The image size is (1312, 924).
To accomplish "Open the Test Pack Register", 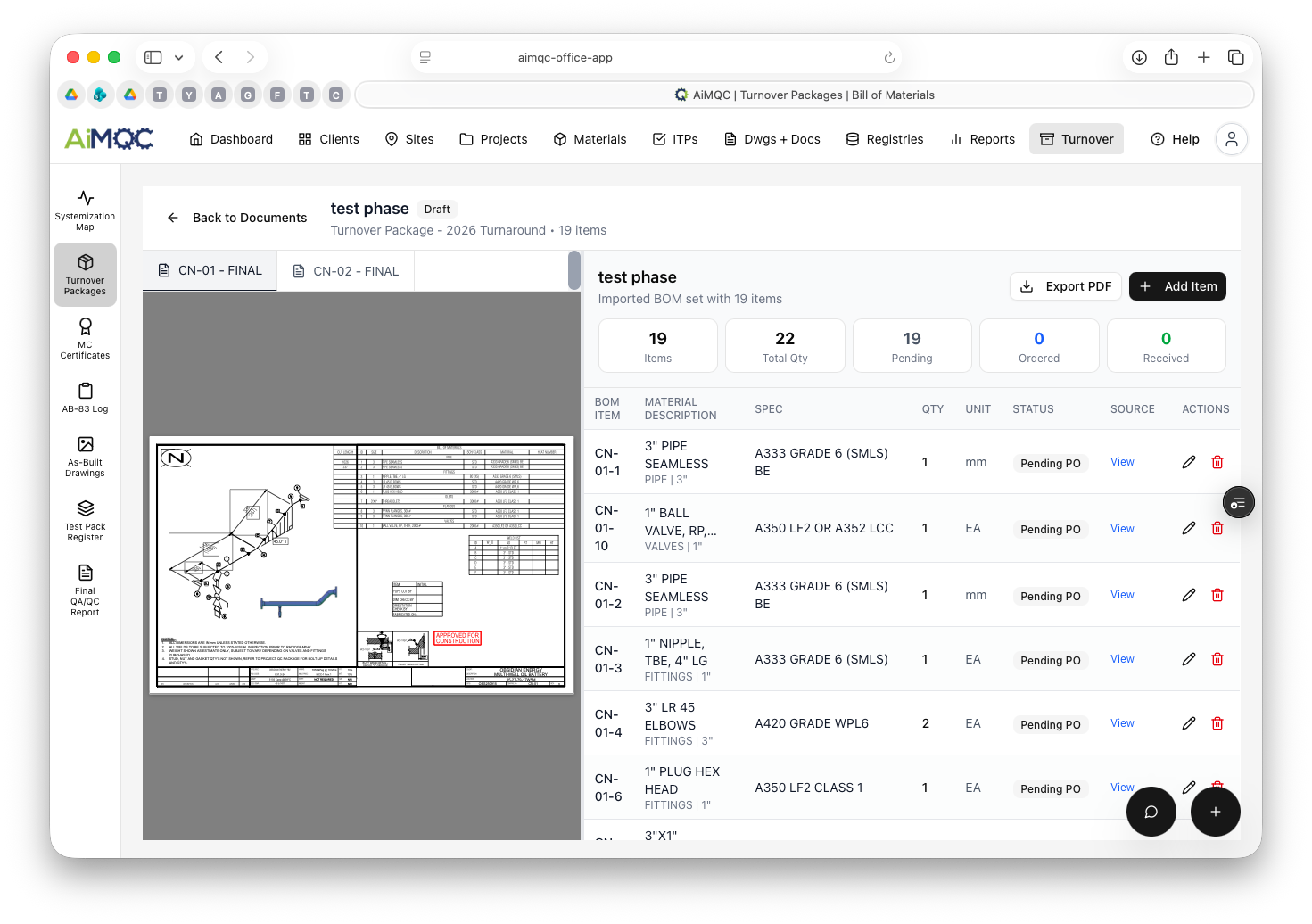I will pos(85,520).
